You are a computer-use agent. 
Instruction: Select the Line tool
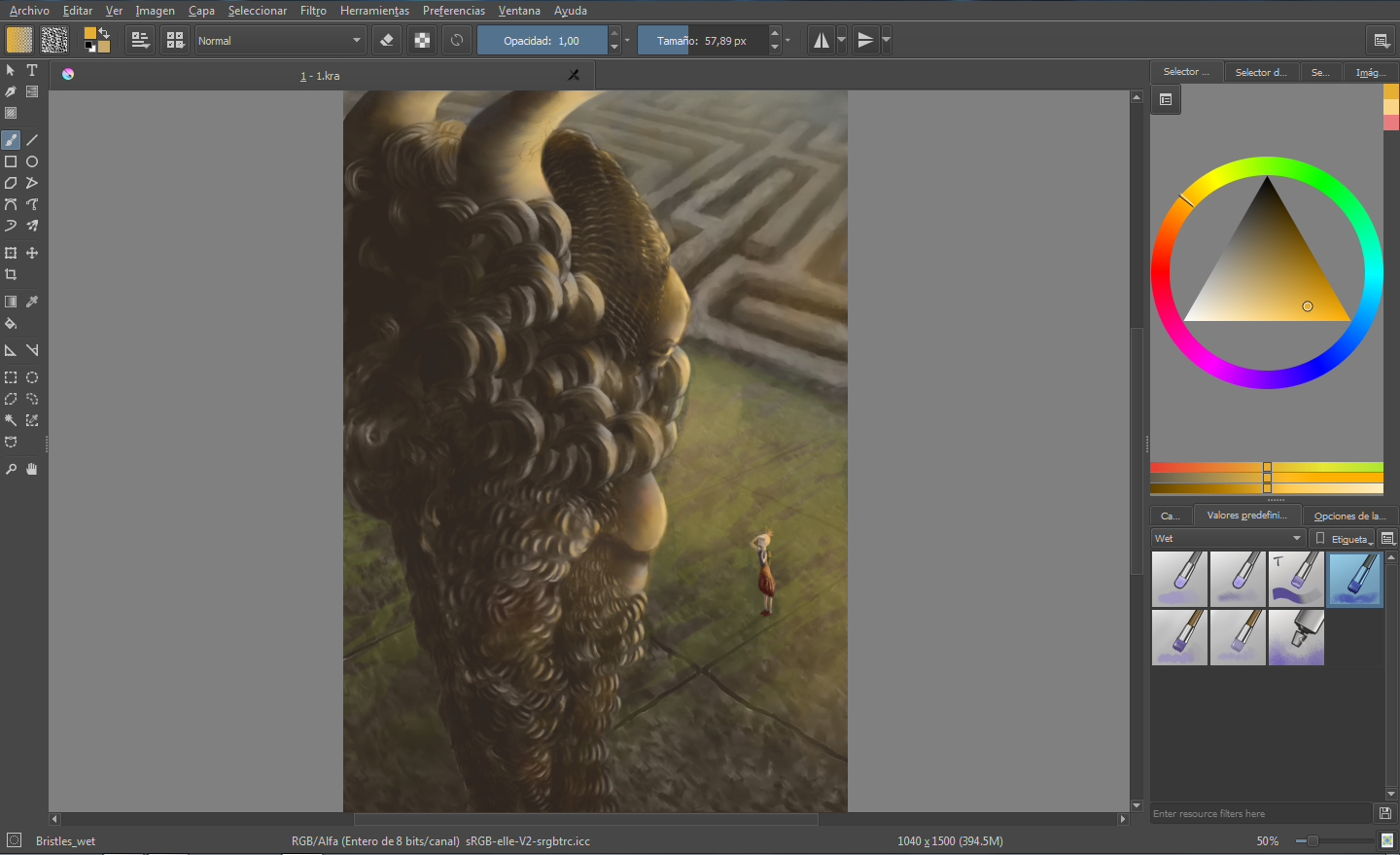[32, 140]
